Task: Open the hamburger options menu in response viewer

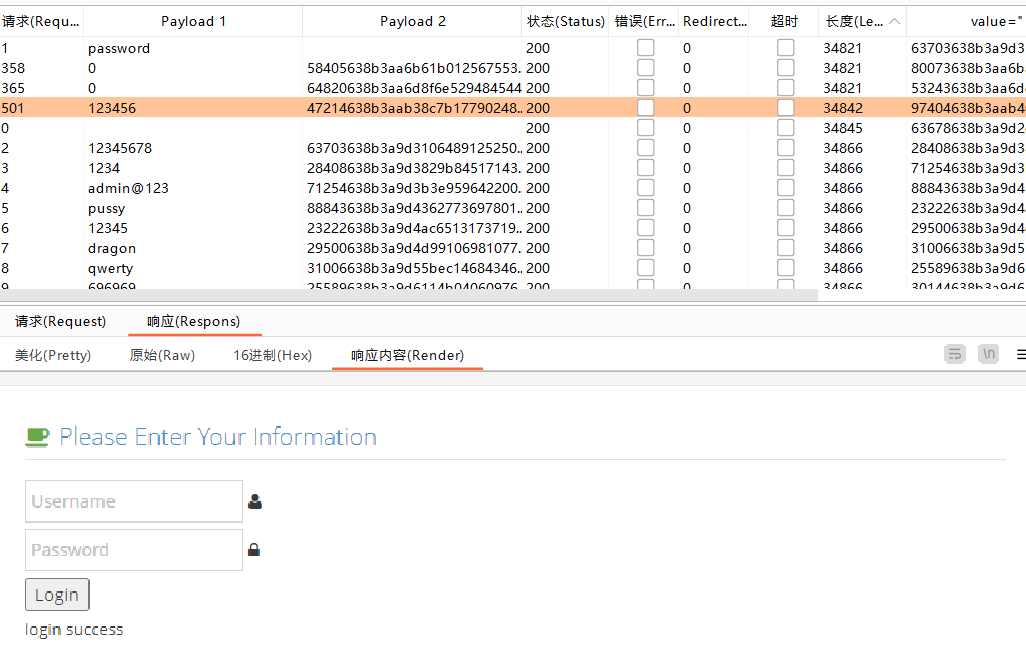Action: click(1021, 354)
